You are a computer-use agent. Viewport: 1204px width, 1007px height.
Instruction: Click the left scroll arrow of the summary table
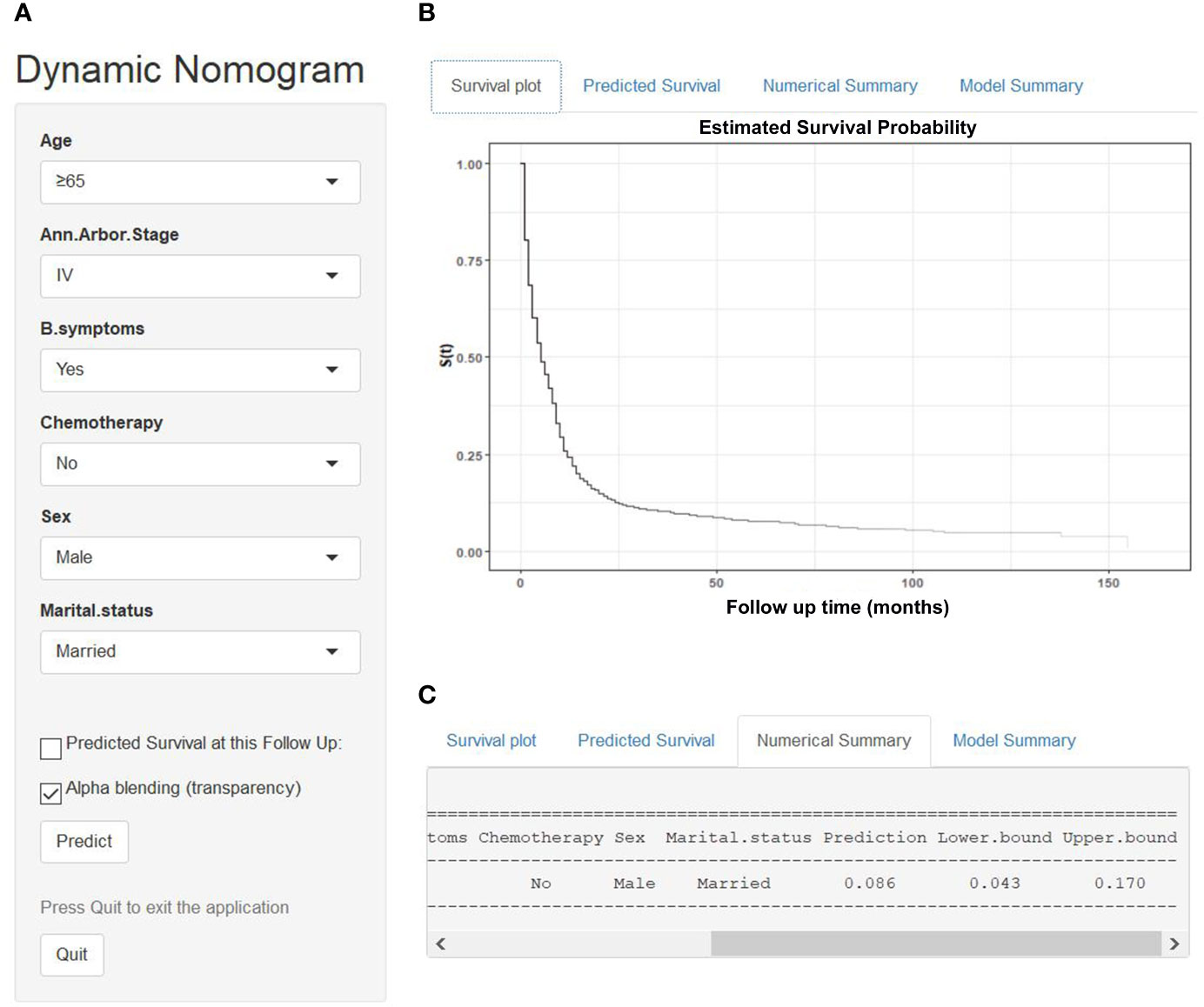(x=440, y=944)
